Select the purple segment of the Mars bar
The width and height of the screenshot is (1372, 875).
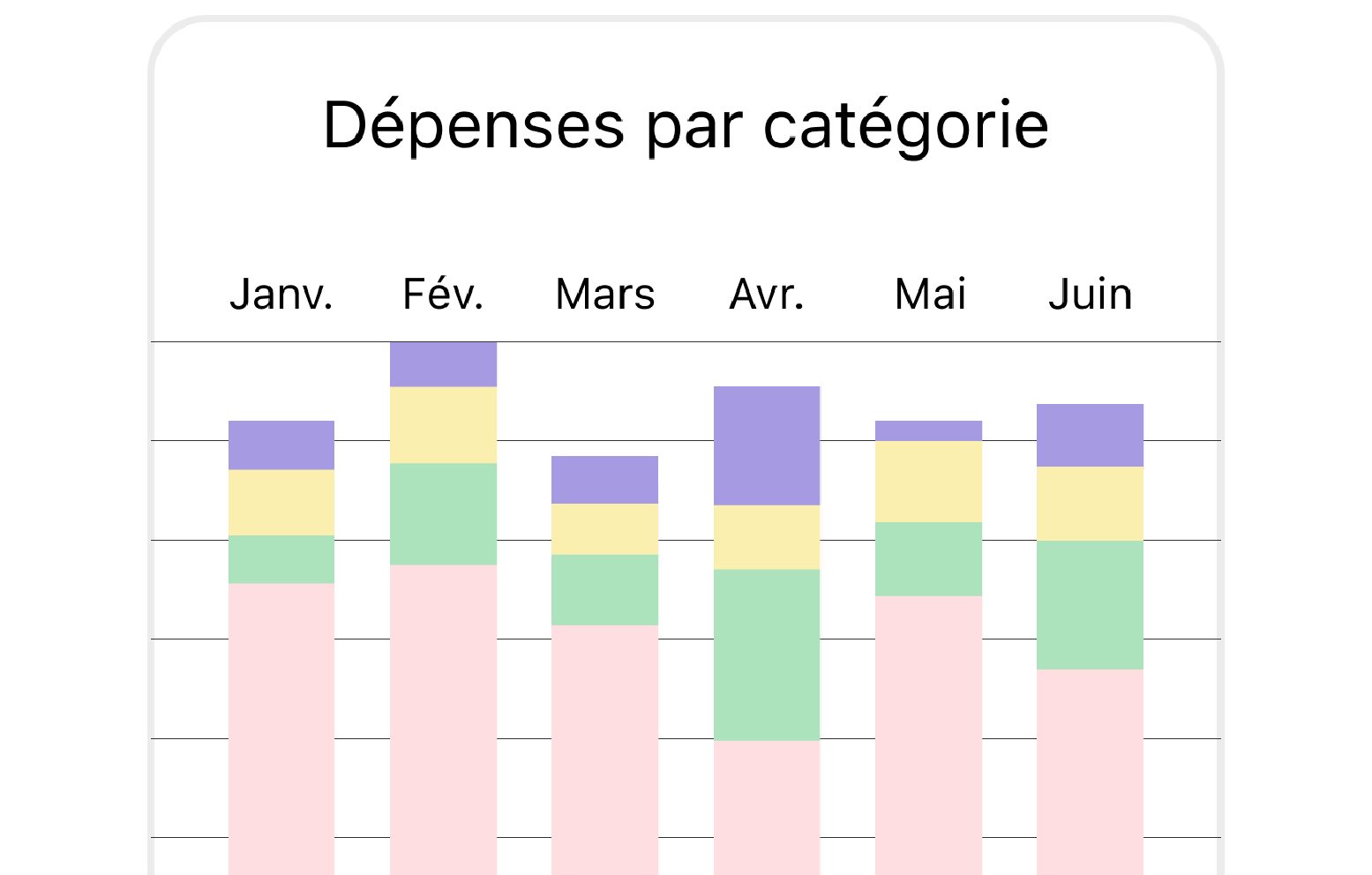[x=604, y=480]
